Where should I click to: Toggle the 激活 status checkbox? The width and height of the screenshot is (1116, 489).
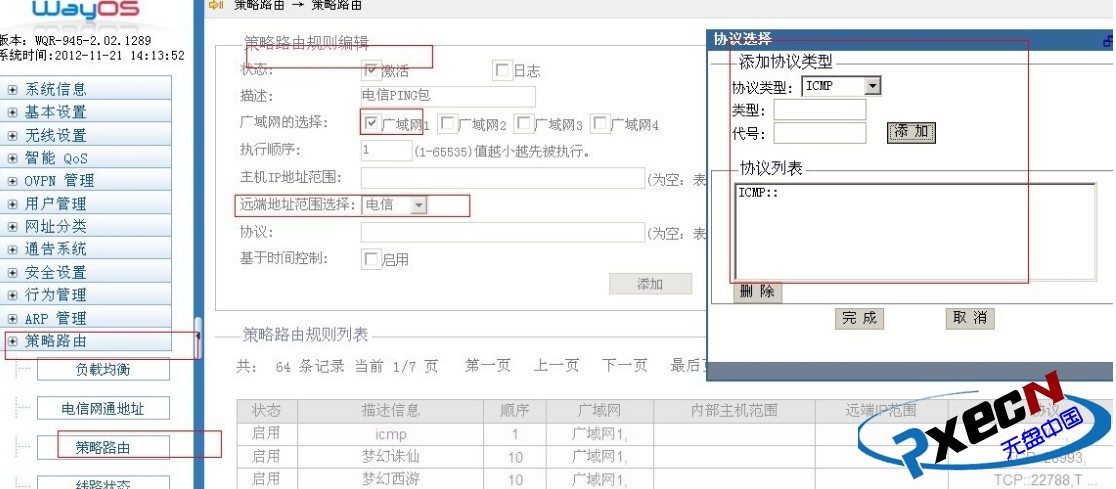pyautogui.click(x=371, y=70)
